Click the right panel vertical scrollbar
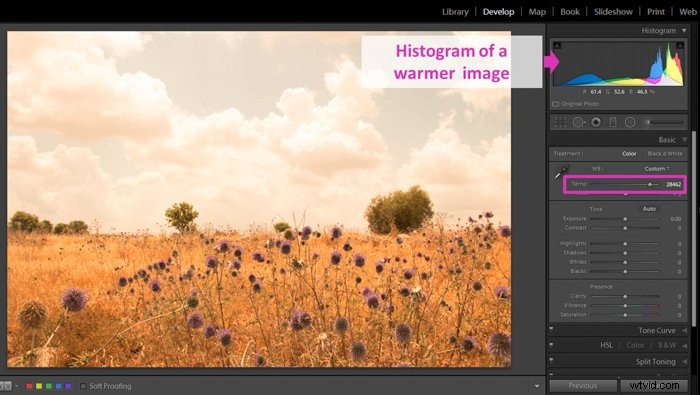The image size is (700, 395). [693, 228]
